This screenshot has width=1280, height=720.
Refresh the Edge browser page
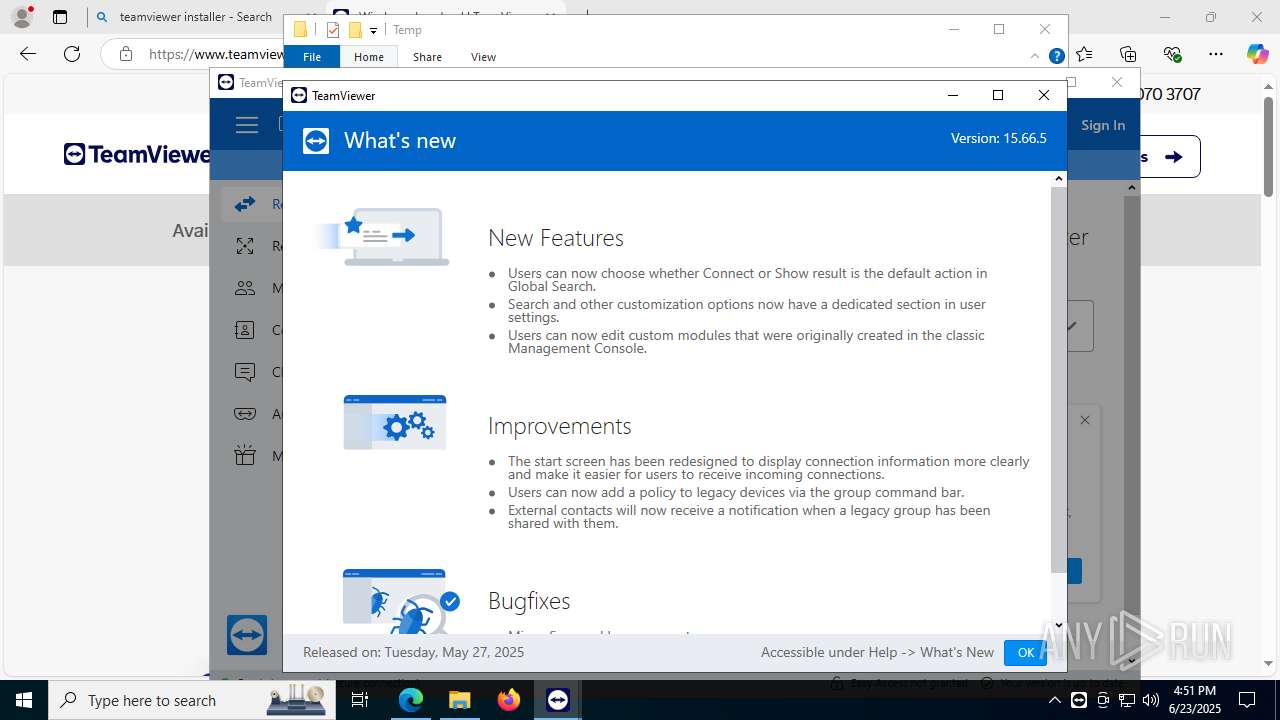click(x=72, y=54)
